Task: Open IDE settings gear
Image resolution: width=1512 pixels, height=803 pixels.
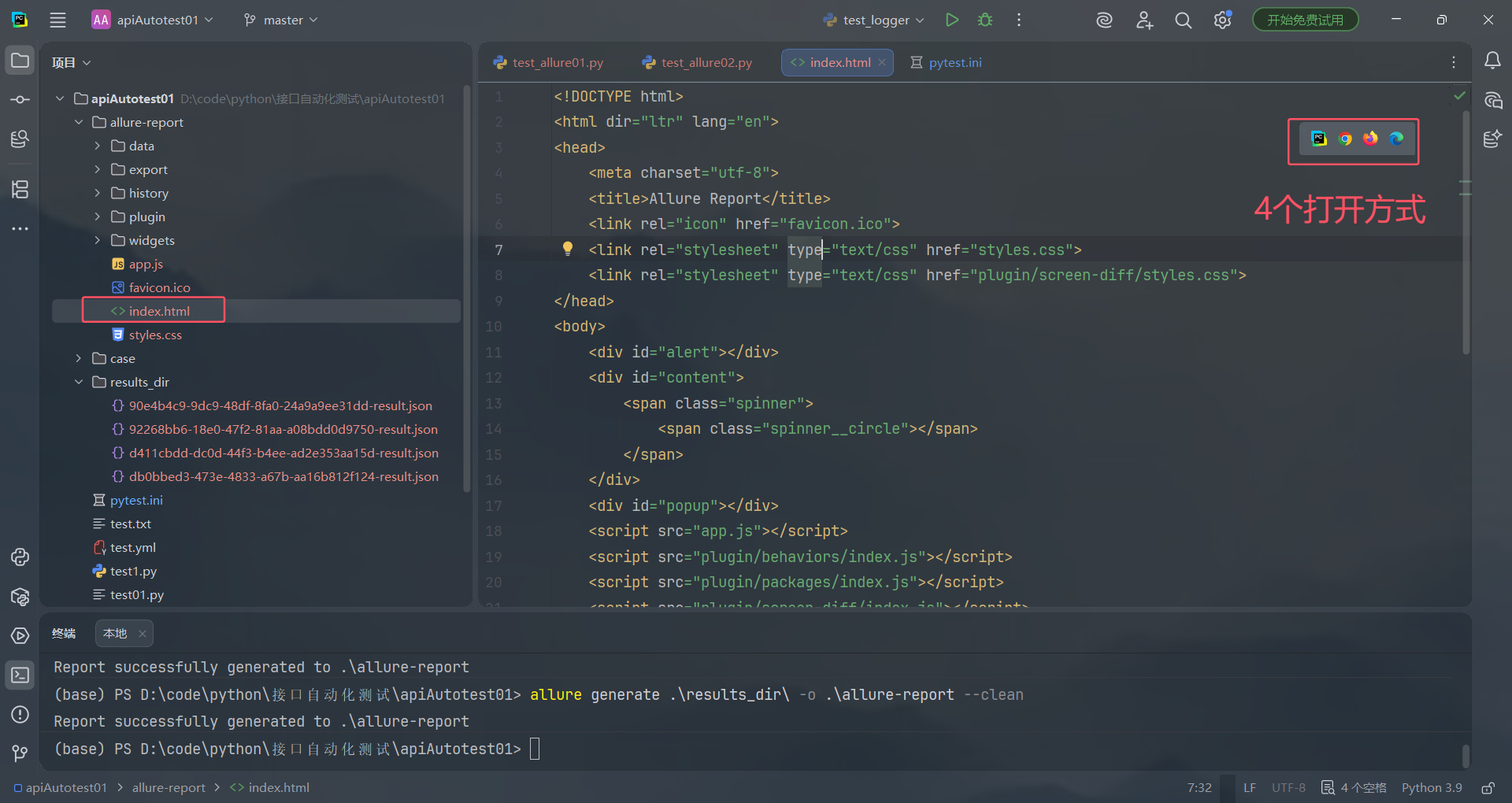Action: (1222, 20)
